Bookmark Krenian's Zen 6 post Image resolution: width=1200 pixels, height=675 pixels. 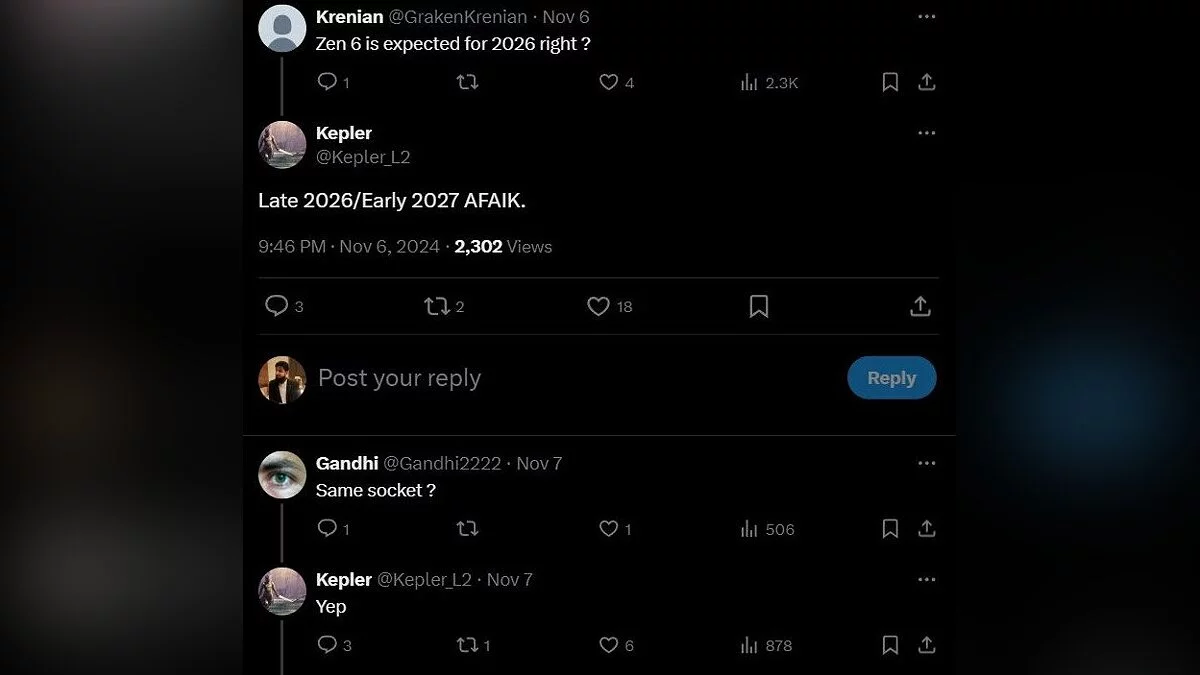[890, 83]
